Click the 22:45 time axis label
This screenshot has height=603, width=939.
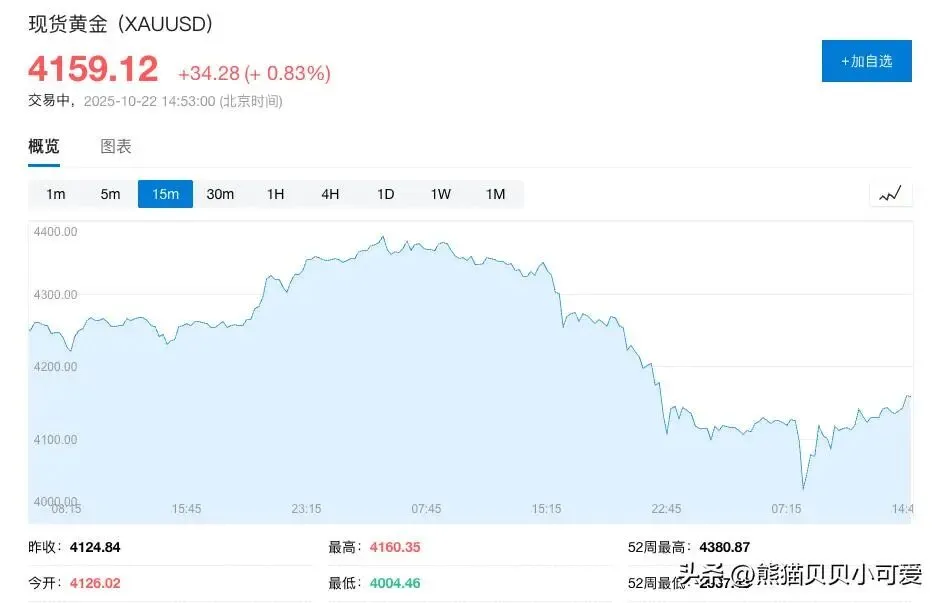(666, 509)
